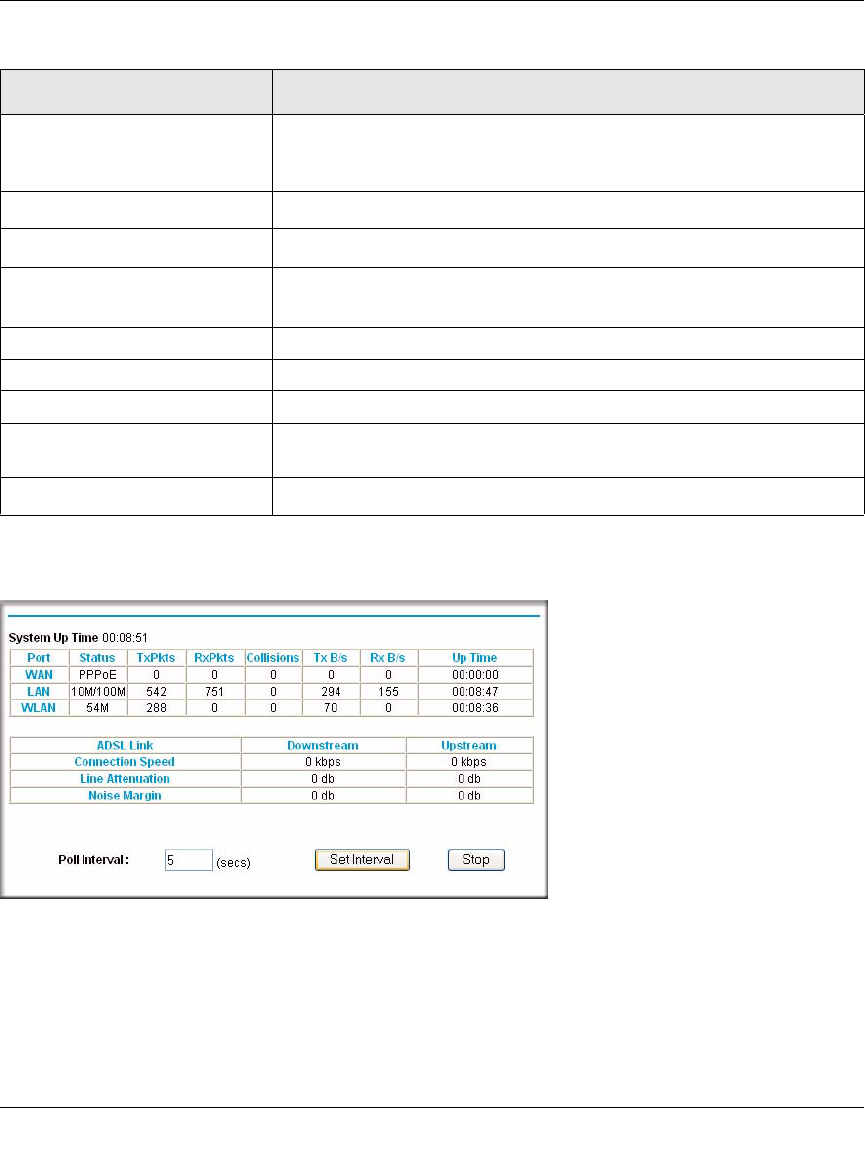Click the Tx B/s column header
The height and width of the screenshot is (1170, 865).
click(x=331, y=657)
